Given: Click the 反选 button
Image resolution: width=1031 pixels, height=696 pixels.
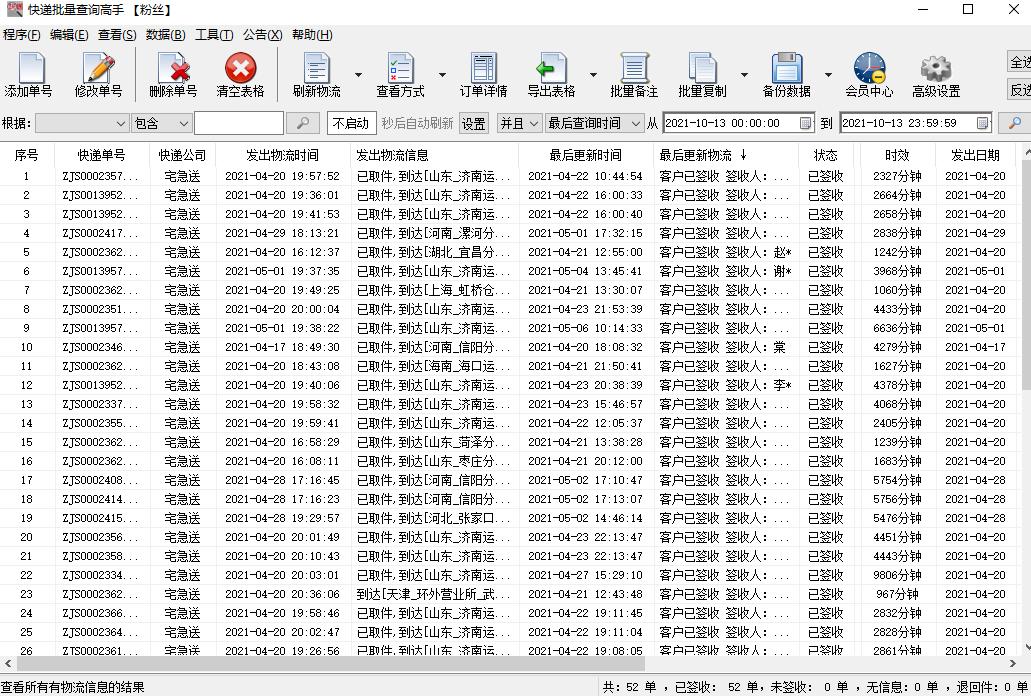Looking at the screenshot, I should [1019, 89].
